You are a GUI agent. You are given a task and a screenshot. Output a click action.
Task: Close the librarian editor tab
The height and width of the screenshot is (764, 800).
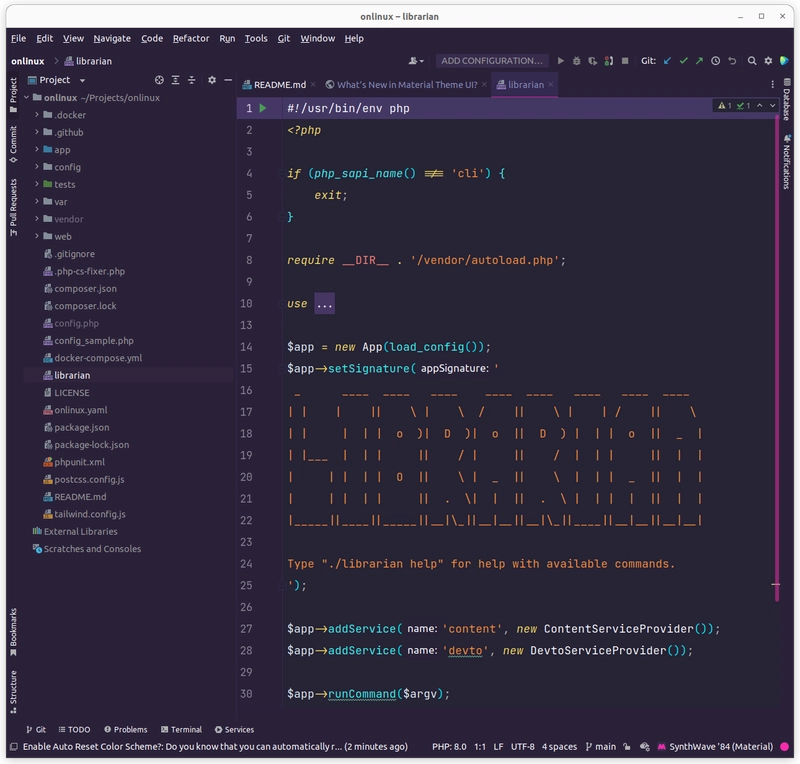point(551,84)
